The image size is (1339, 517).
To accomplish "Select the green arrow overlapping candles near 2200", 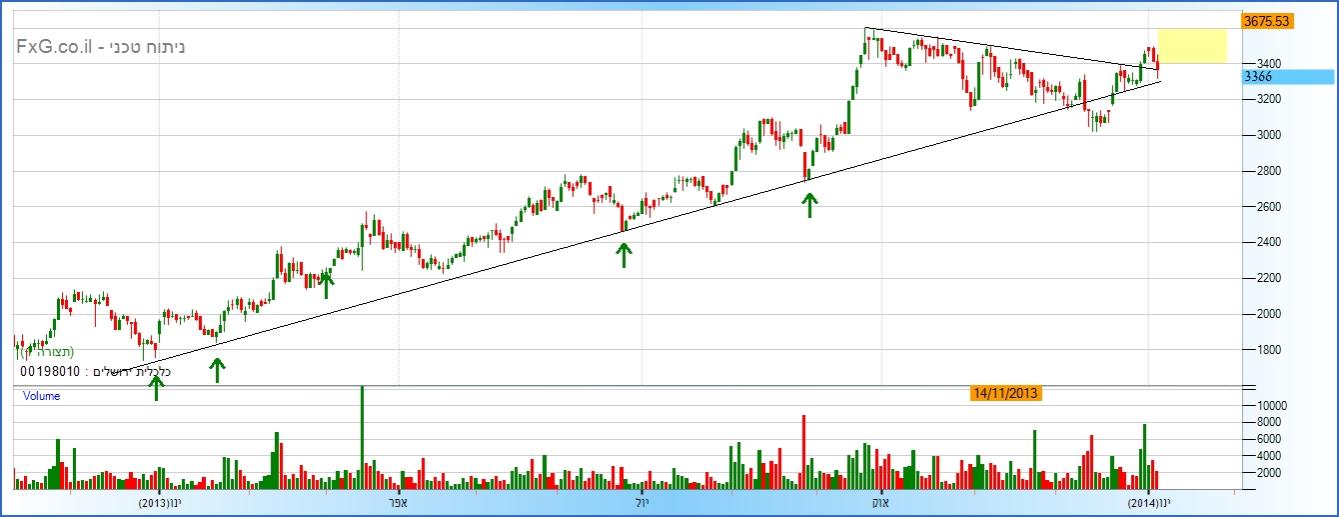I will [325, 283].
